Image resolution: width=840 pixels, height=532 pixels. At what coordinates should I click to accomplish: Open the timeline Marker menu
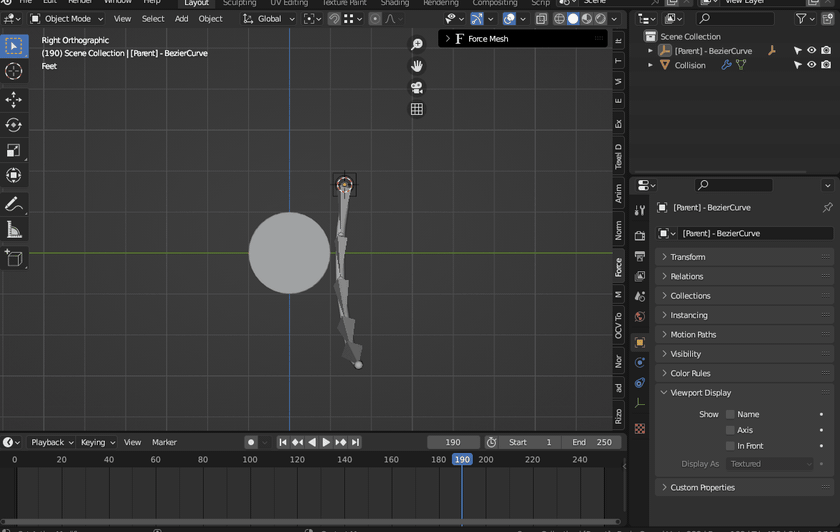coord(164,443)
